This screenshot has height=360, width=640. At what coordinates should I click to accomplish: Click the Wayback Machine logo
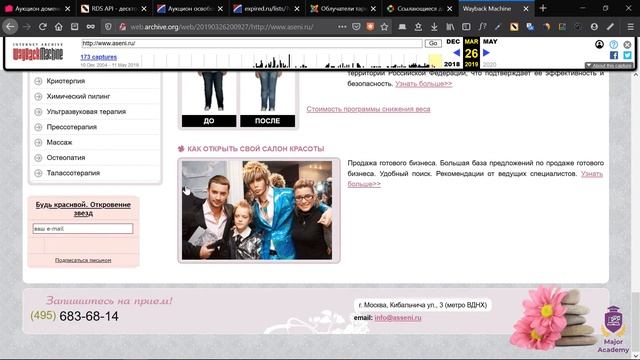(38, 52)
